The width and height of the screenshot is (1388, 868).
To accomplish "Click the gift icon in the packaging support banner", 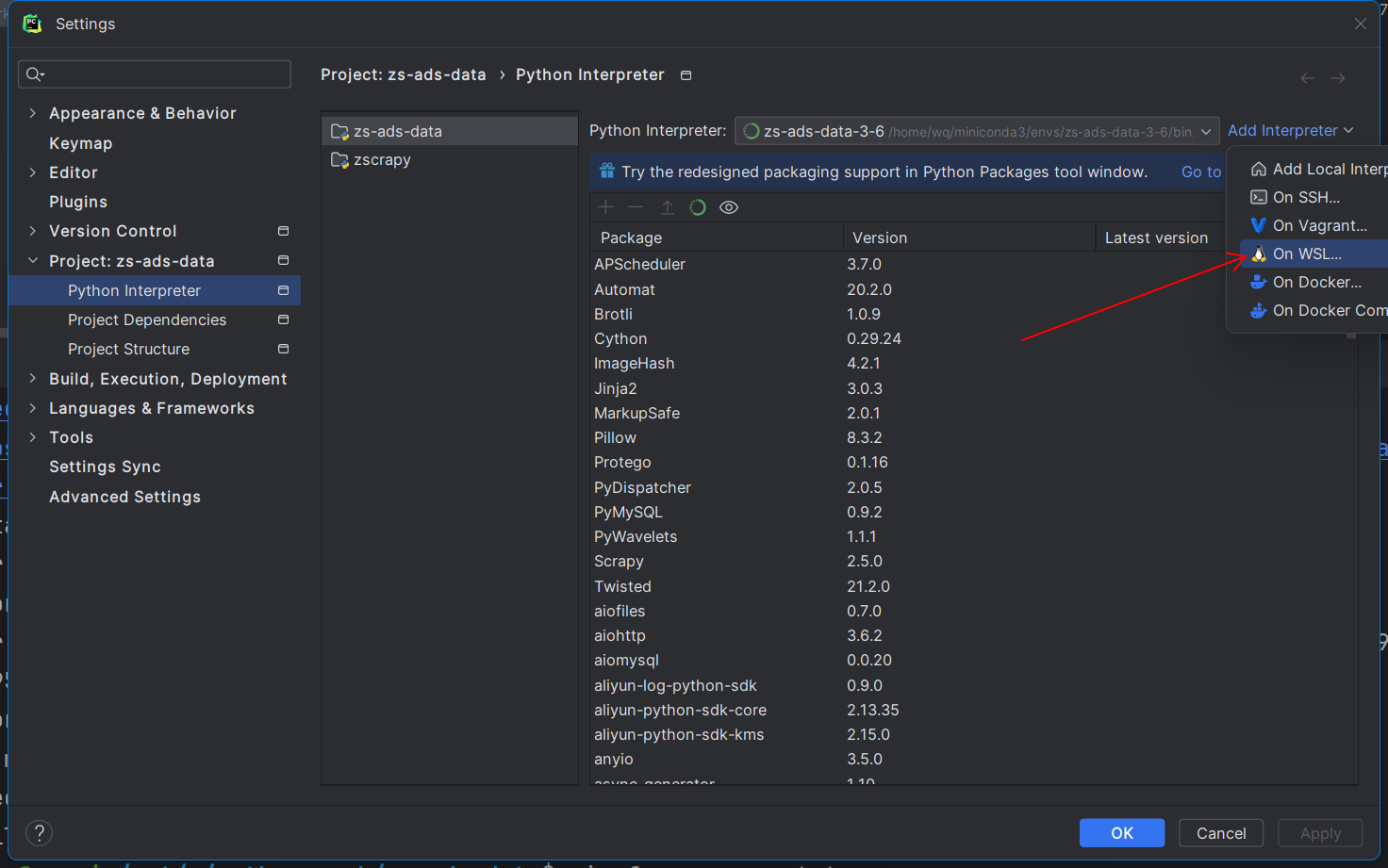I will pos(604,172).
